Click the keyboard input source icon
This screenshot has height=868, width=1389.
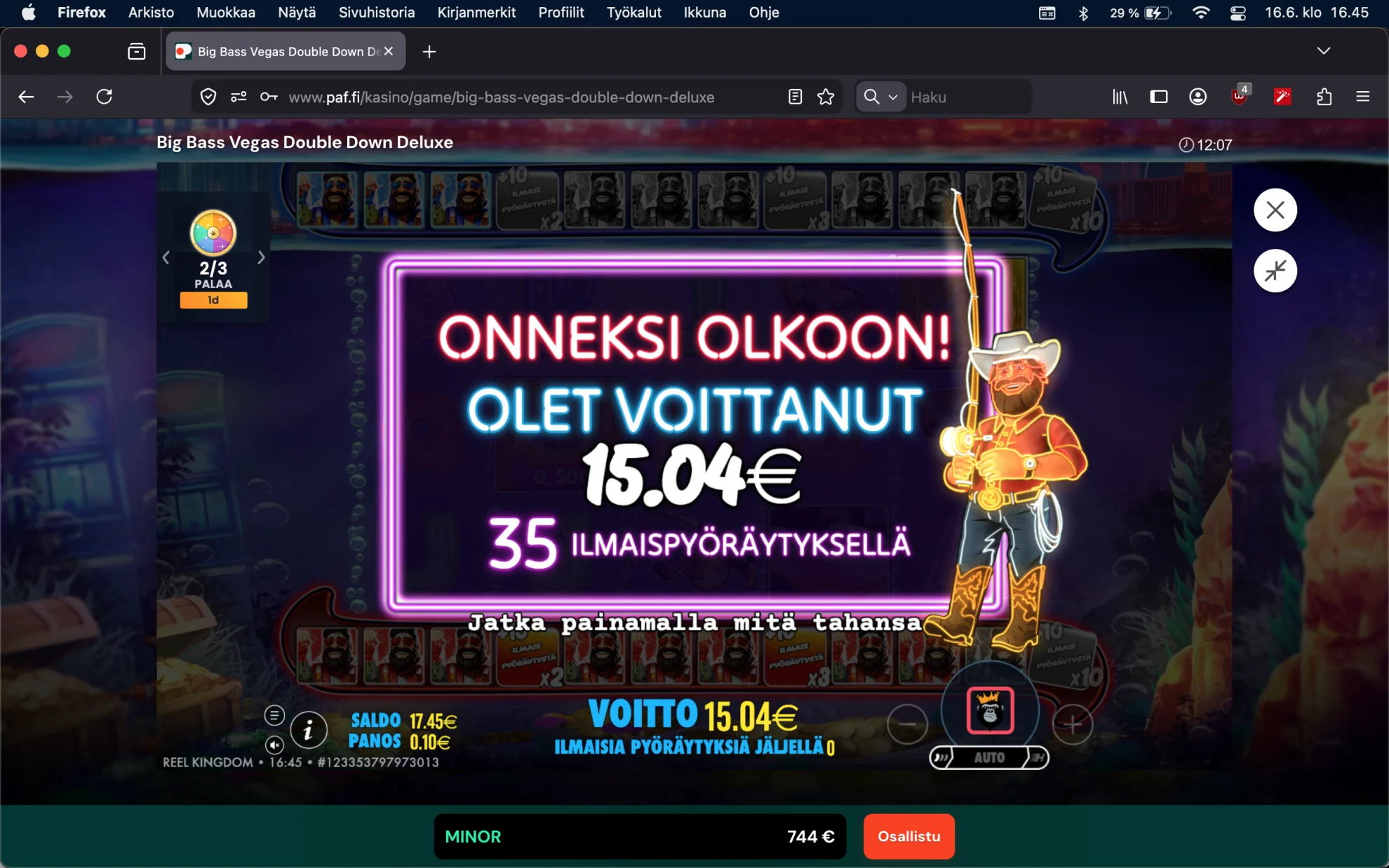(x=1047, y=13)
